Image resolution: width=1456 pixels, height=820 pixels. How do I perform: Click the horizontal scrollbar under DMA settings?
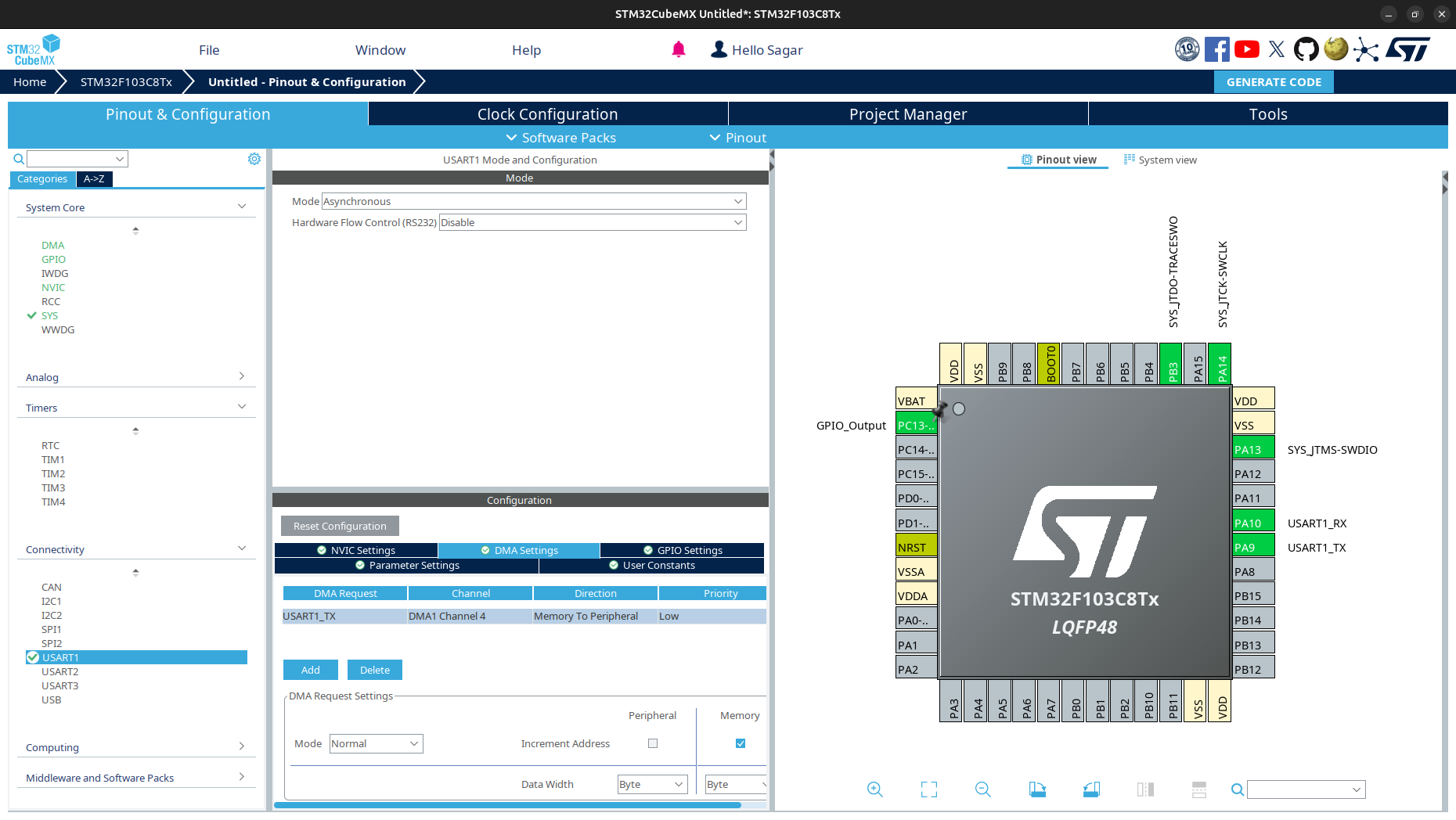pyautogui.click(x=507, y=805)
